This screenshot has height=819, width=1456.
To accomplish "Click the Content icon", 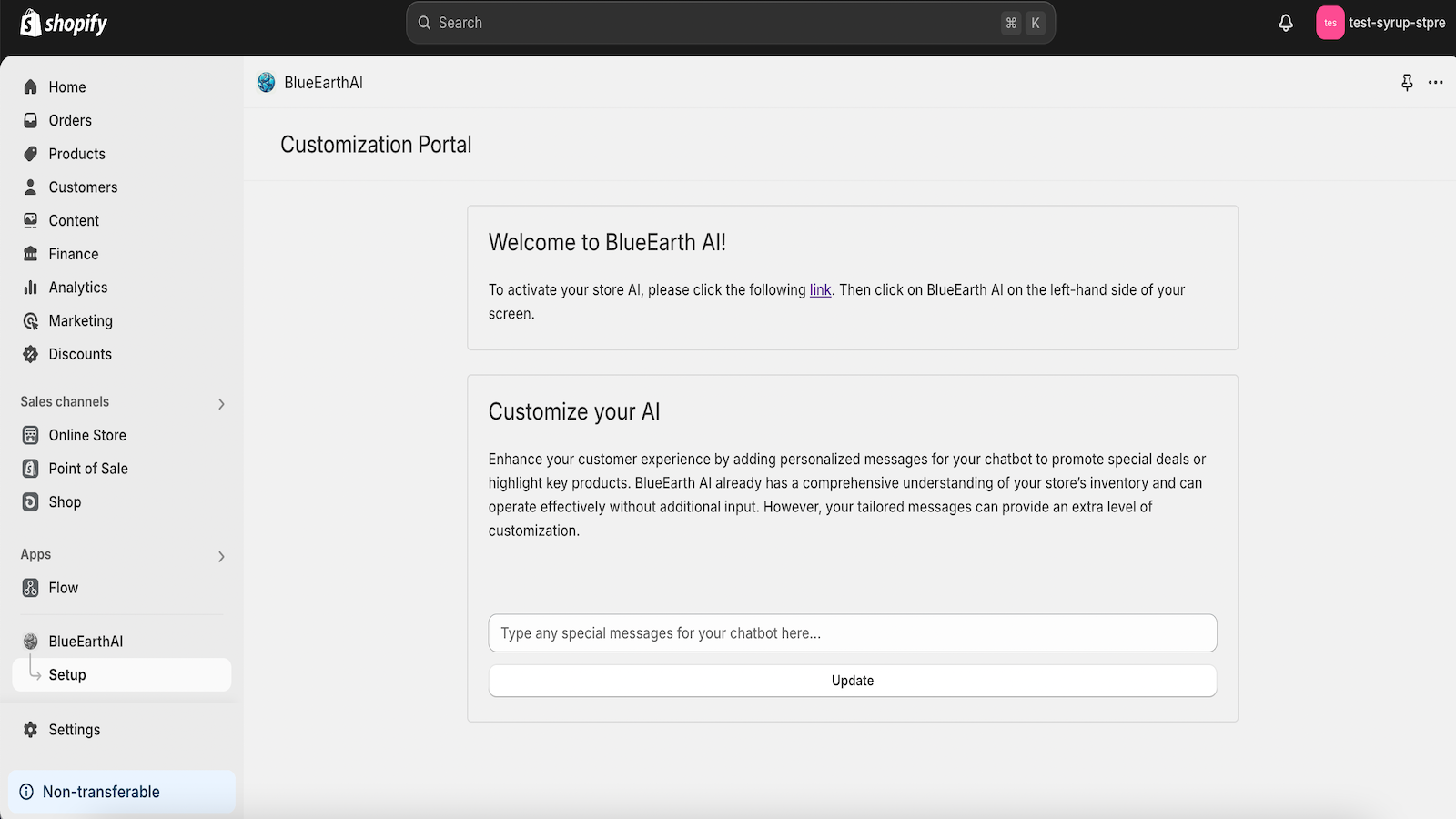I will pyautogui.click(x=30, y=220).
